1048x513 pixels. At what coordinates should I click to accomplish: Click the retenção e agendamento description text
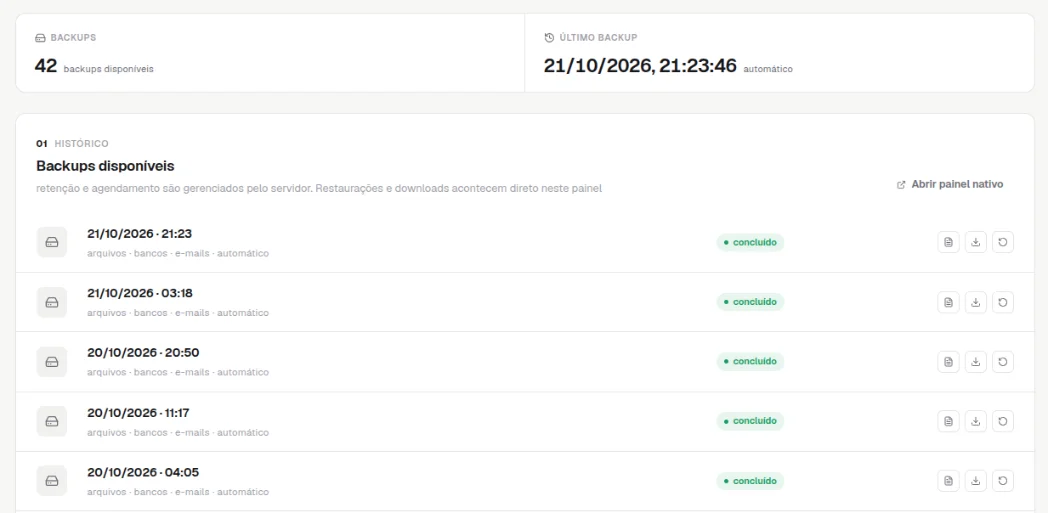[319, 188]
